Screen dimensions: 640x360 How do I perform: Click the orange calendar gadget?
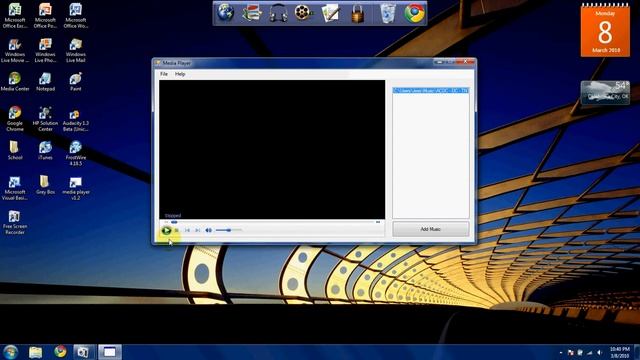tap(605, 31)
